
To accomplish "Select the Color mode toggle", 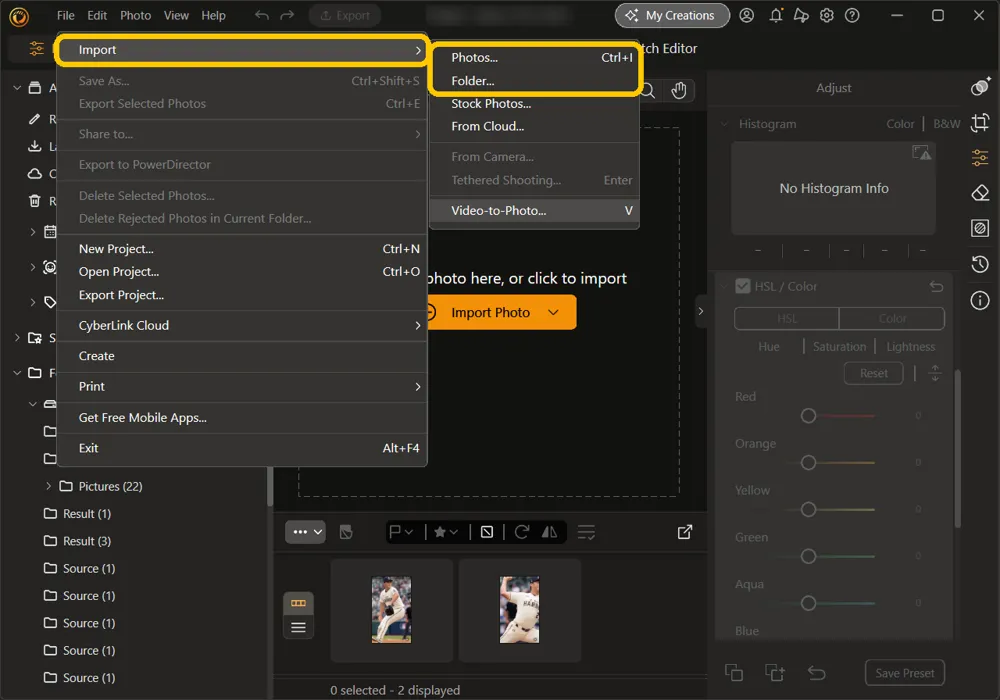I will 892,318.
